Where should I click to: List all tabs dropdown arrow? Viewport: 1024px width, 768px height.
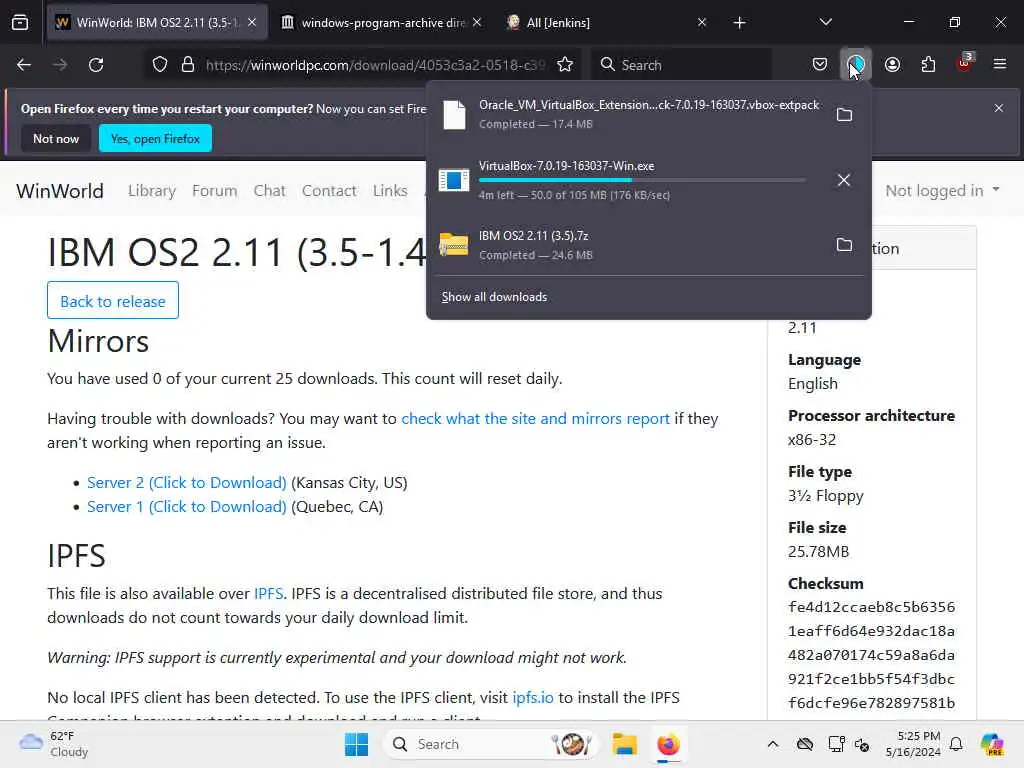click(x=825, y=23)
